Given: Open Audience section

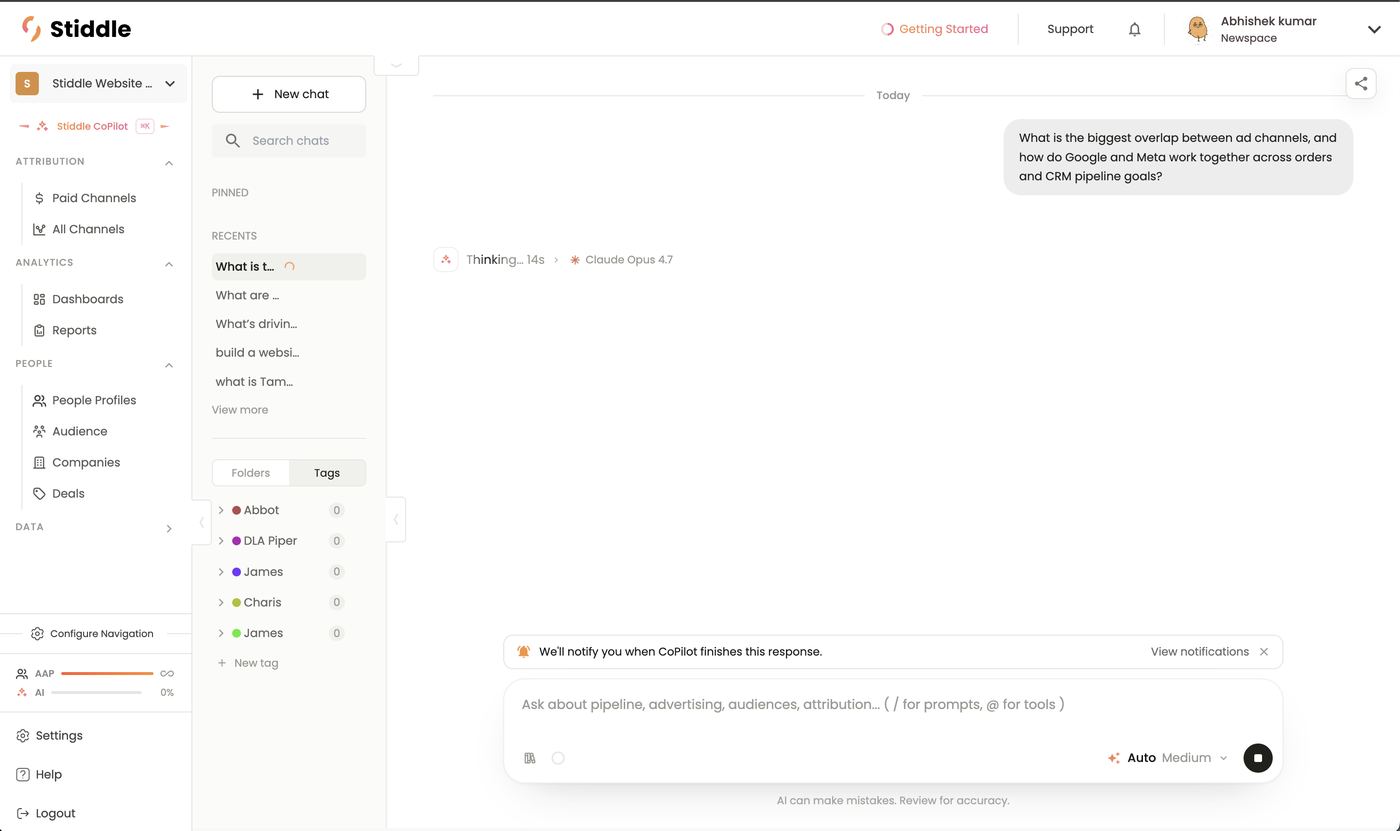Looking at the screenshot, I should pos(79,431).
